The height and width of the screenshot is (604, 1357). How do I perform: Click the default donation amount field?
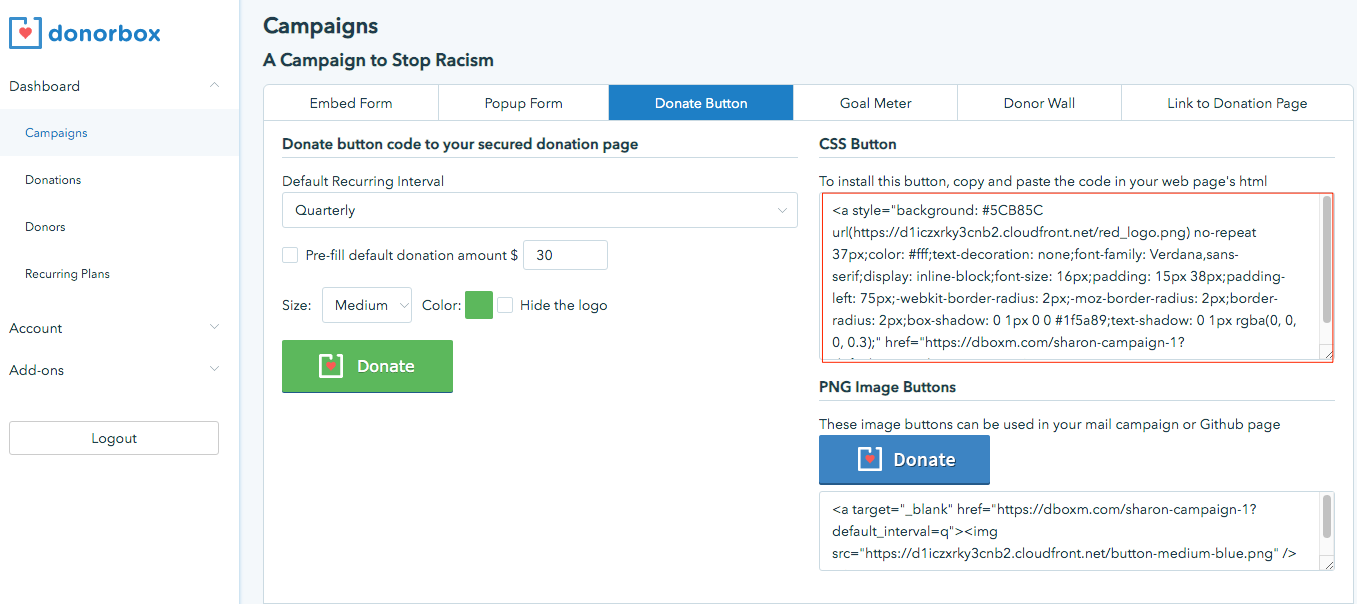pos(565,255)
